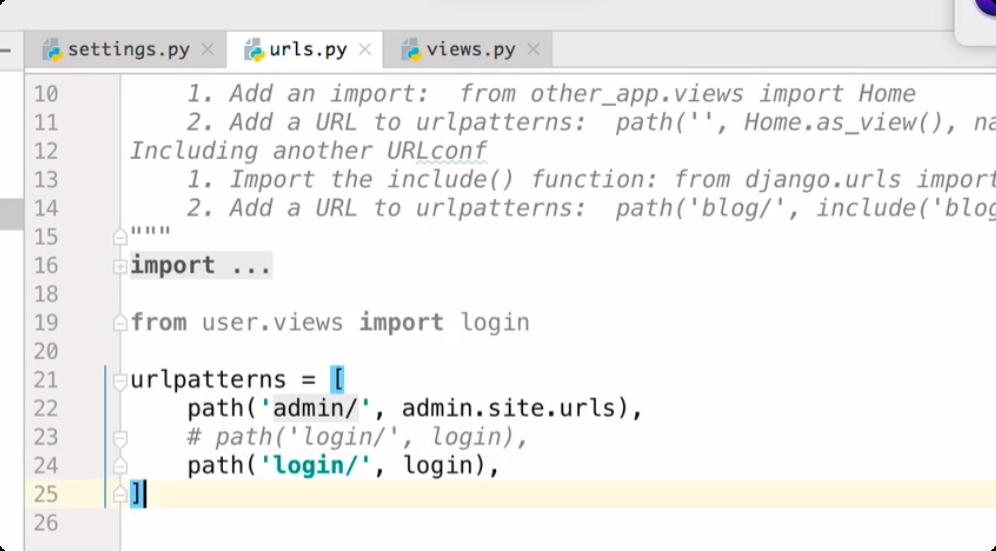The height and width of the screenshot is (551, 996).
Task: Click the 'admin/' string on line 22
Action: pos(316,408)
